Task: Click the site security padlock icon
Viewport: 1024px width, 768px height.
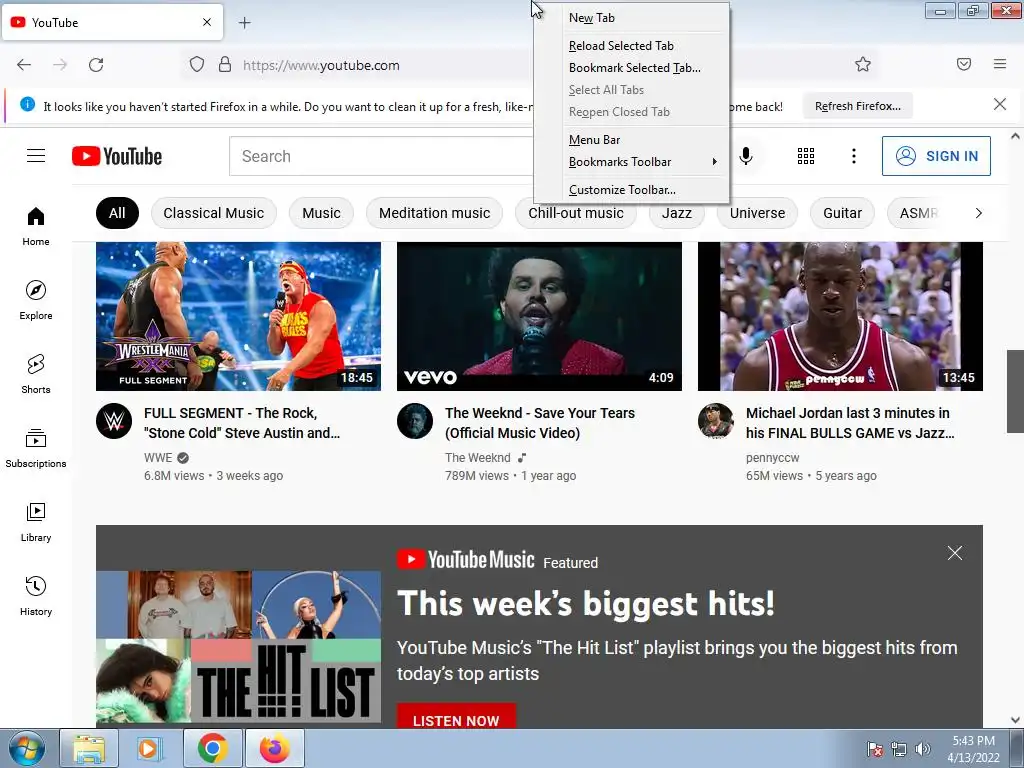Action: point(225,65)
